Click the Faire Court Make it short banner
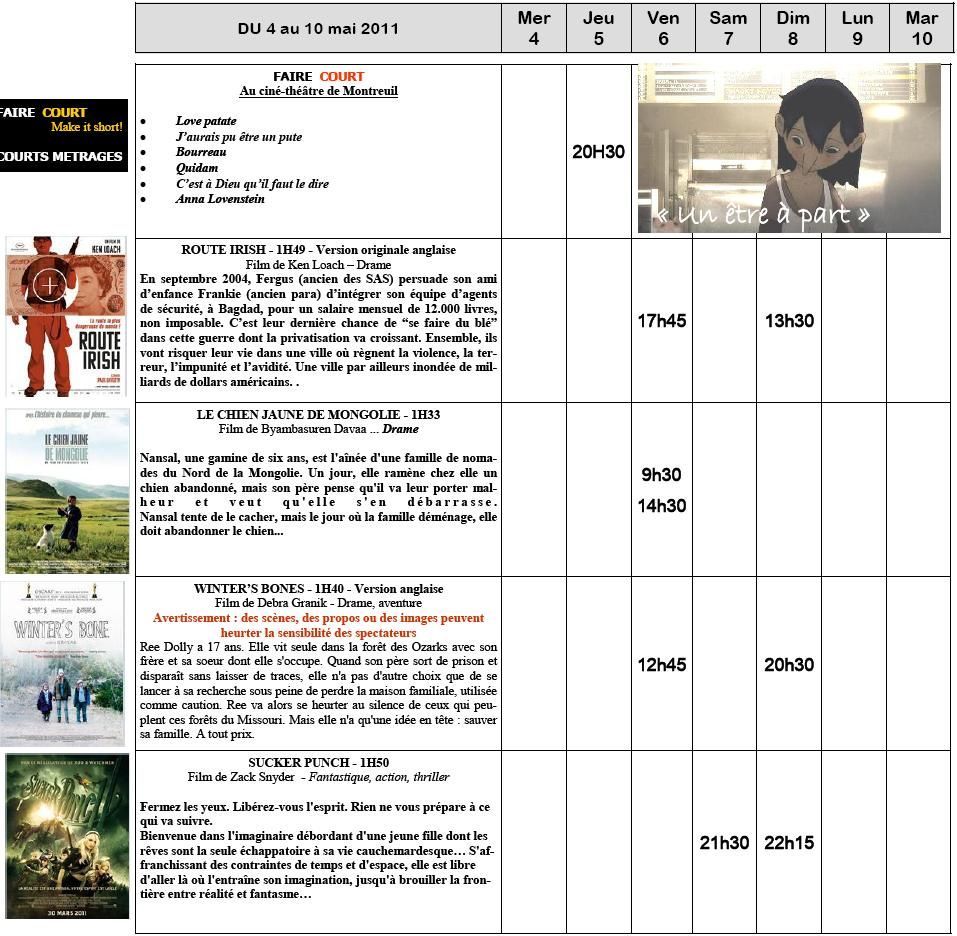The height and width of the screenshot is (936, 957). pyautogui.click(x=63, y=135)
